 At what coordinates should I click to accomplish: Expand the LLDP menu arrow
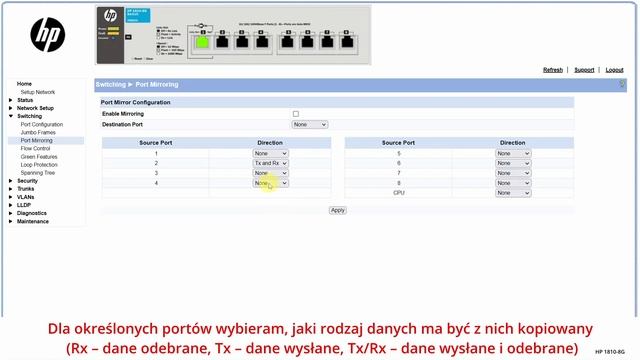(11, 205)
